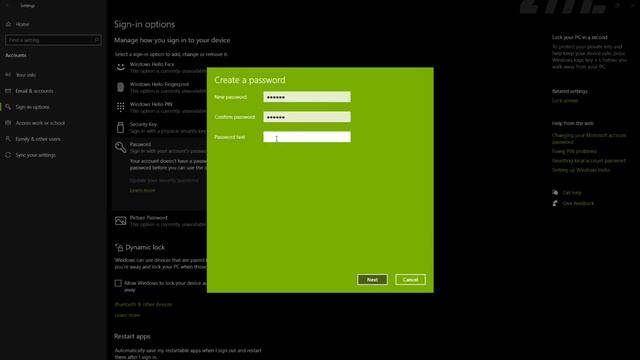The width and height of the screenshot is (640, 360).
Task: Open Email & accounts page
Action: (x=34, y=91)
